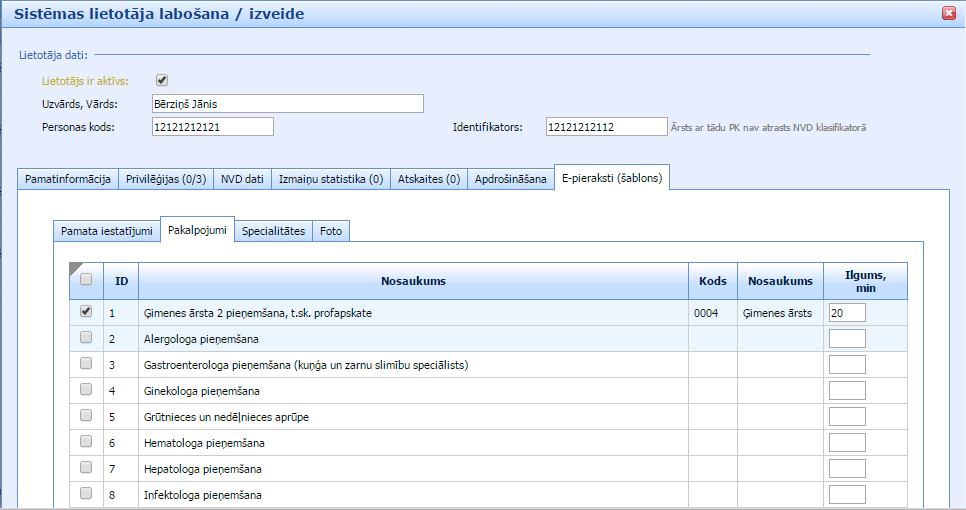Toggle 'Lietotājs ir aktīvs' checkbox
The height and width of the screenshot is (510, 966).
point(162,81)
